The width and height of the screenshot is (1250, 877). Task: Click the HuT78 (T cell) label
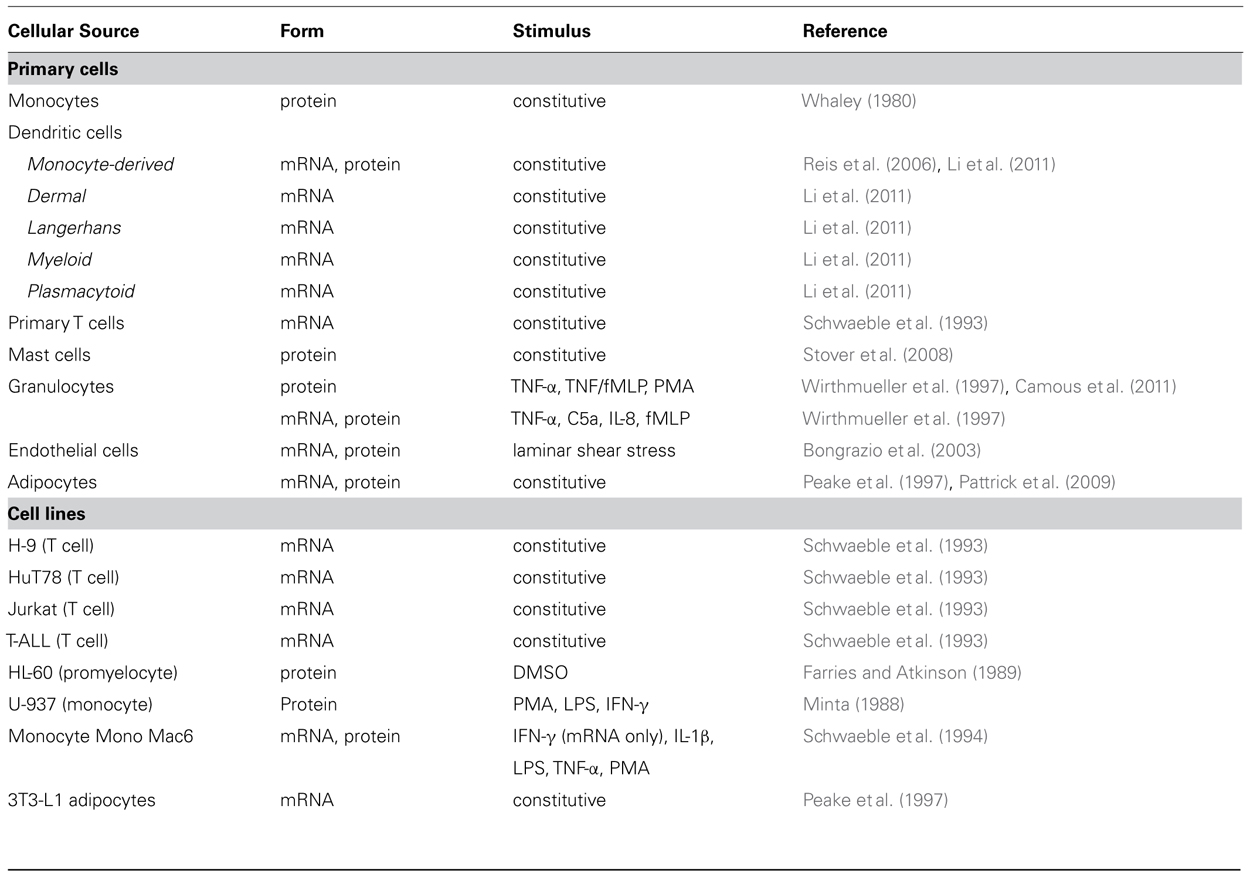(x=63, y=578)
